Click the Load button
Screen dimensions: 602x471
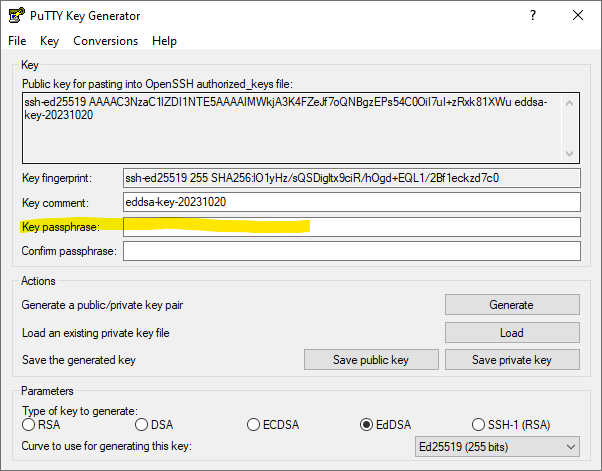[511, 333]
